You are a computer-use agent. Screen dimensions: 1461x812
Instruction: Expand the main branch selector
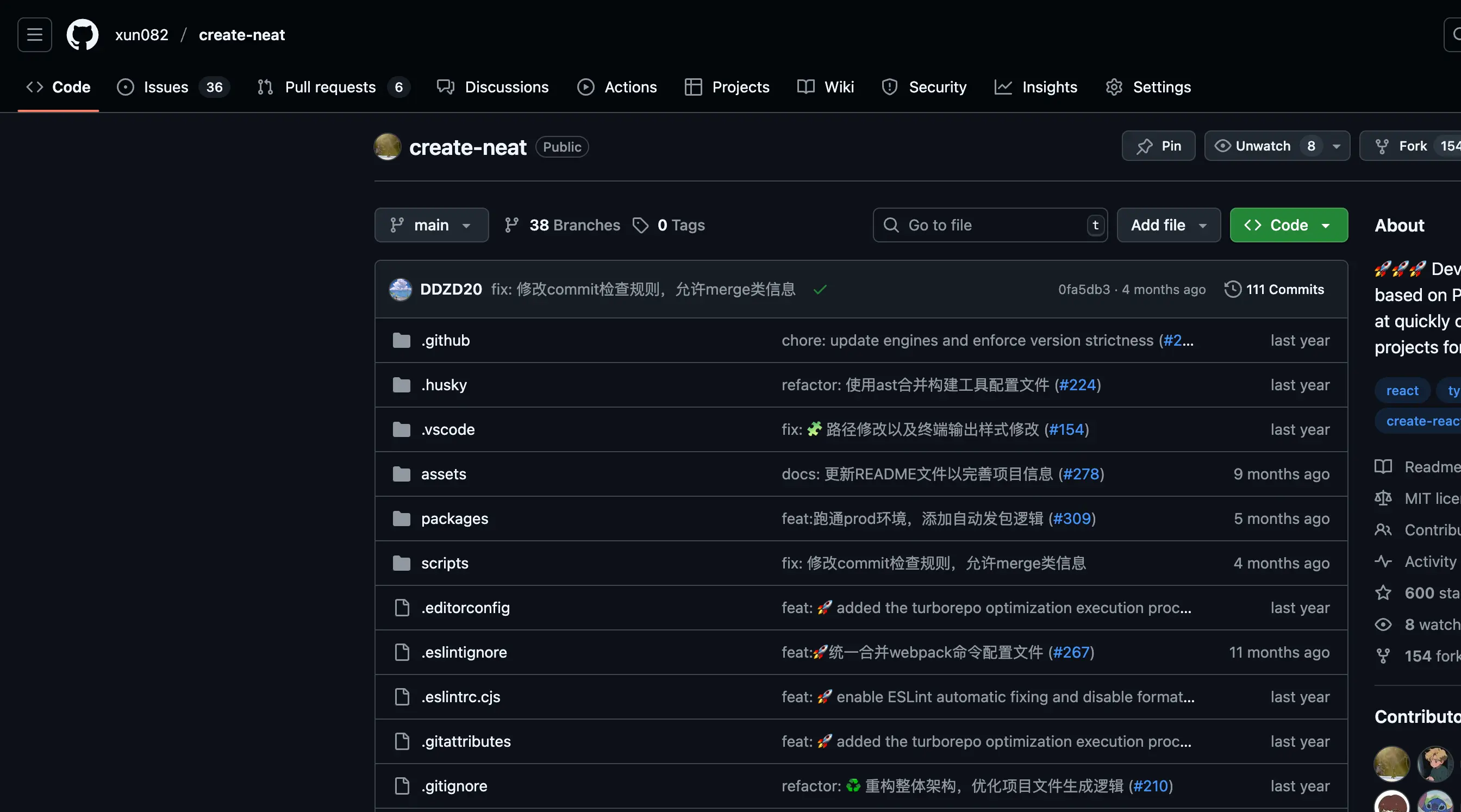pyautogui.click(x=431, y=225)
